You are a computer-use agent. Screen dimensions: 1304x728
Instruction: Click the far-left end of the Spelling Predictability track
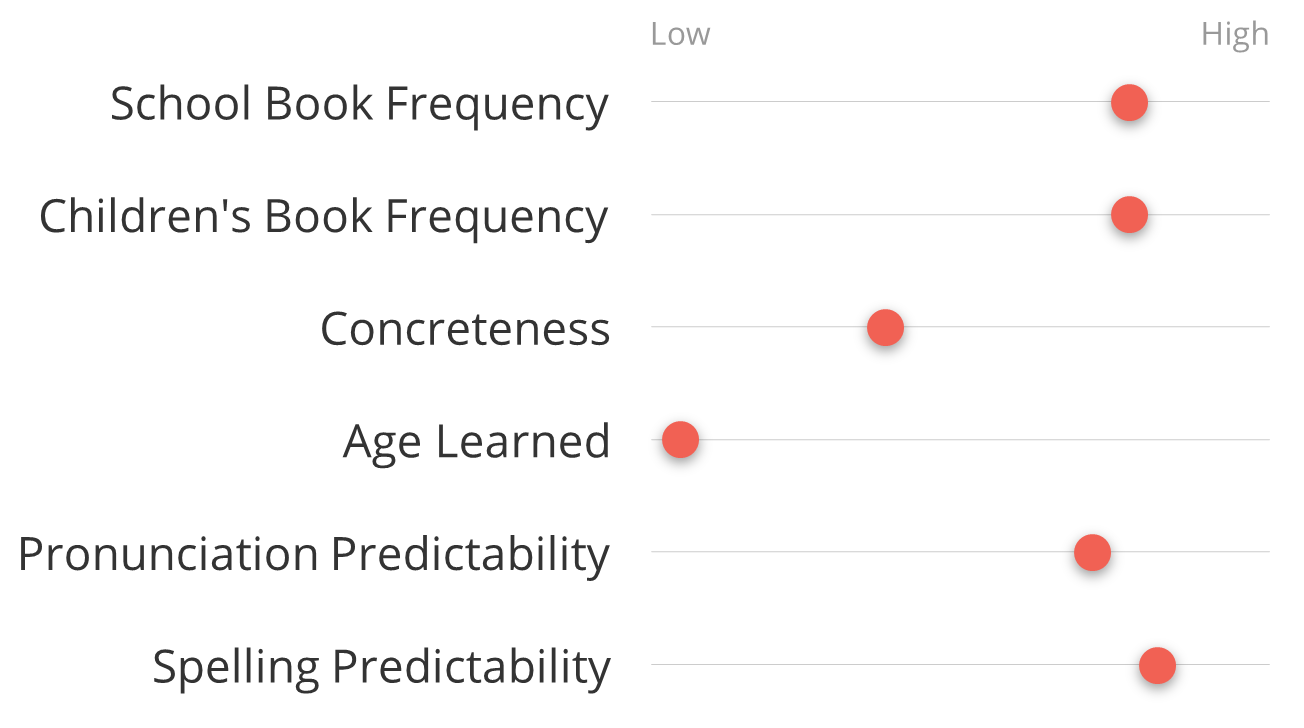pyautogui.click(x=655, y=665)
